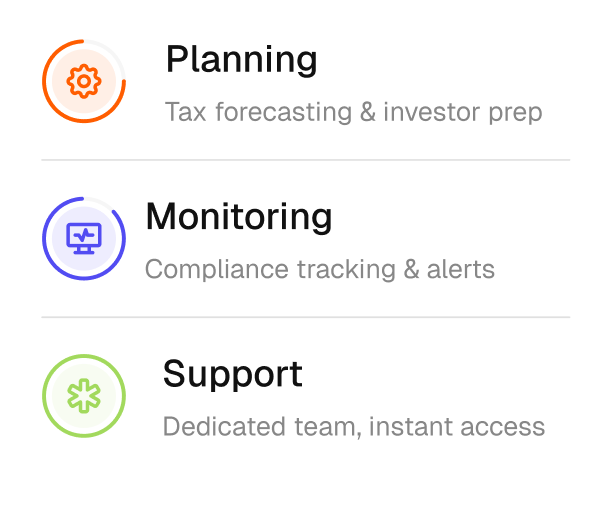
Task: Click divider line below Planning section
Action: tap(306, 160)
